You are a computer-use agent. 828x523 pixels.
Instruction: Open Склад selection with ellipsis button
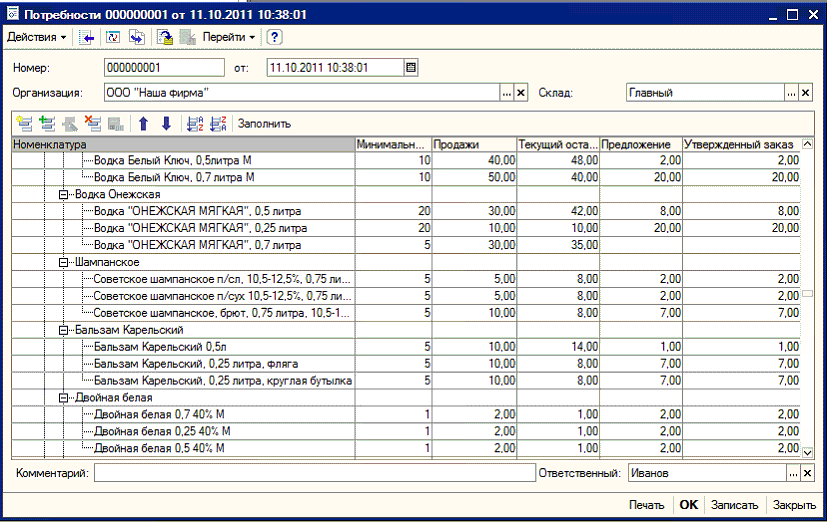[791, 93]
